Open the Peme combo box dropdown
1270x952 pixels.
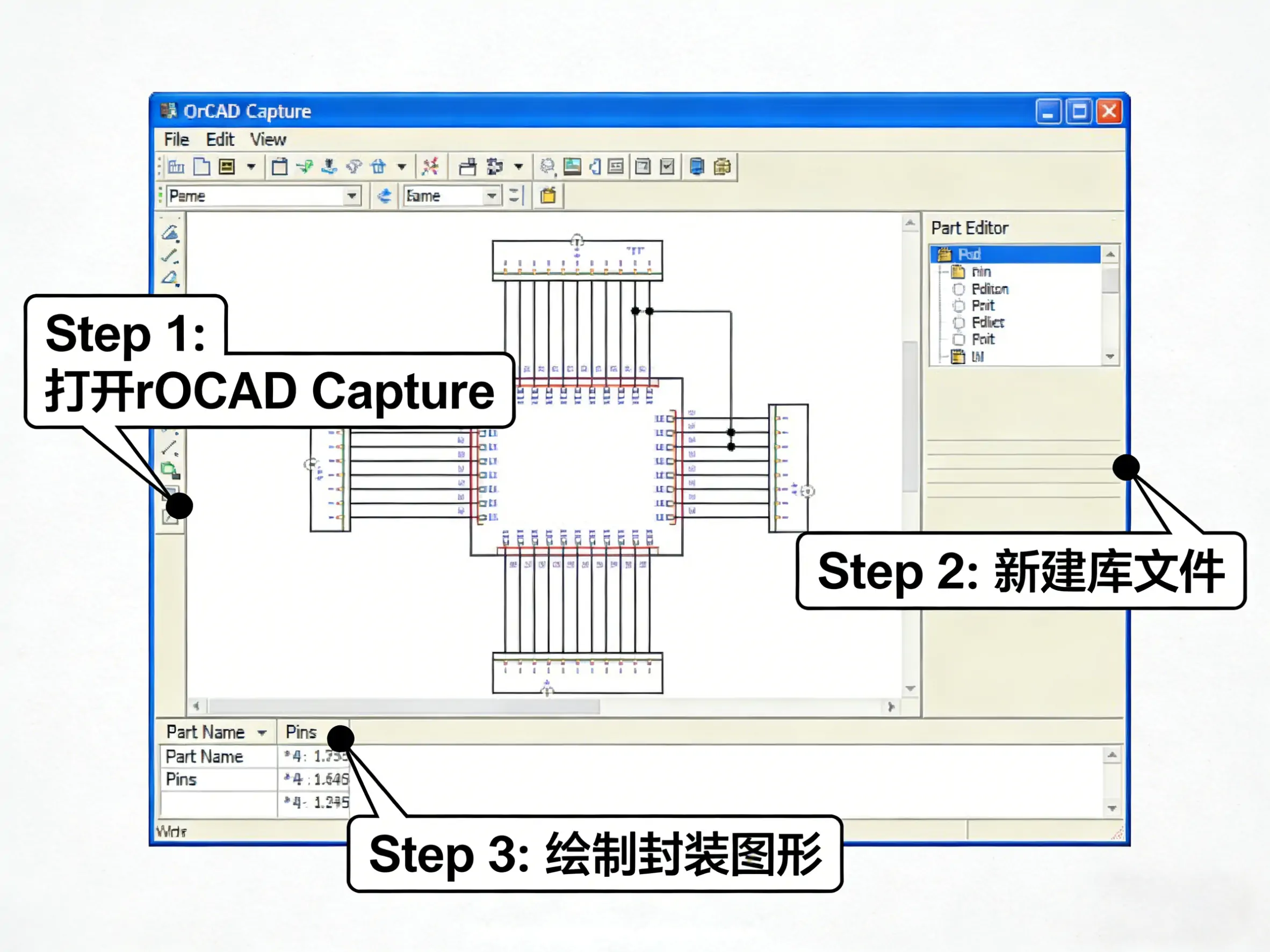(351, 197)
